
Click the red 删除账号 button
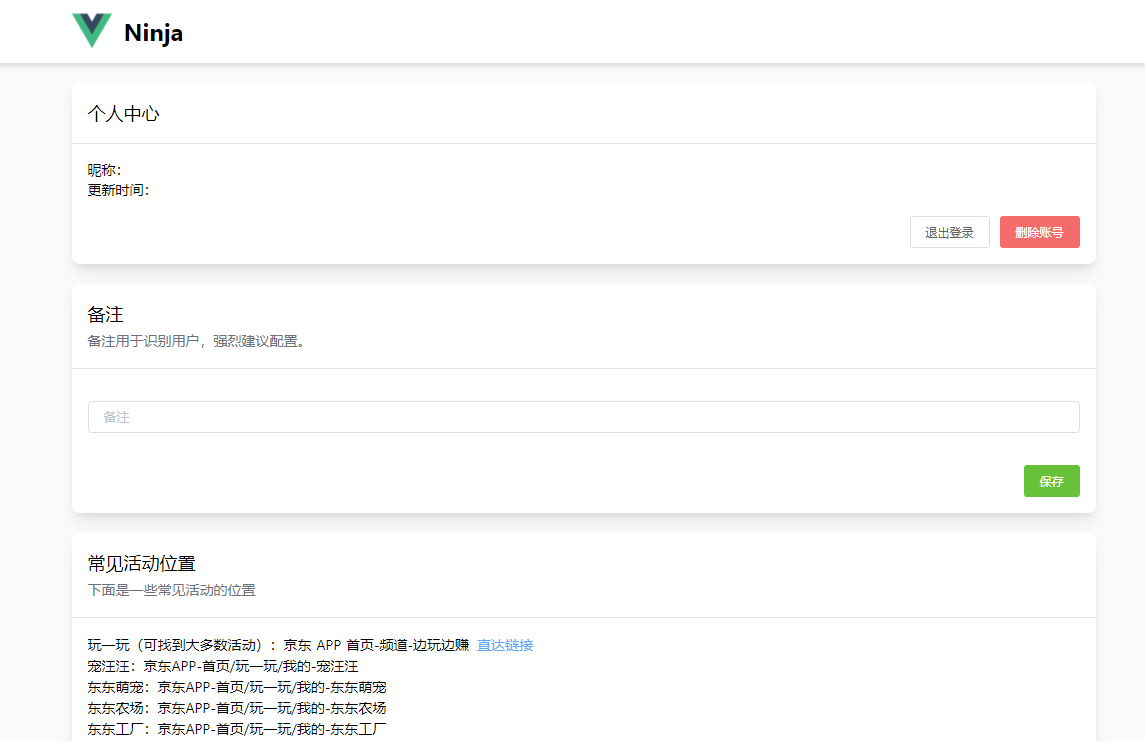[x=1039, y=232]
